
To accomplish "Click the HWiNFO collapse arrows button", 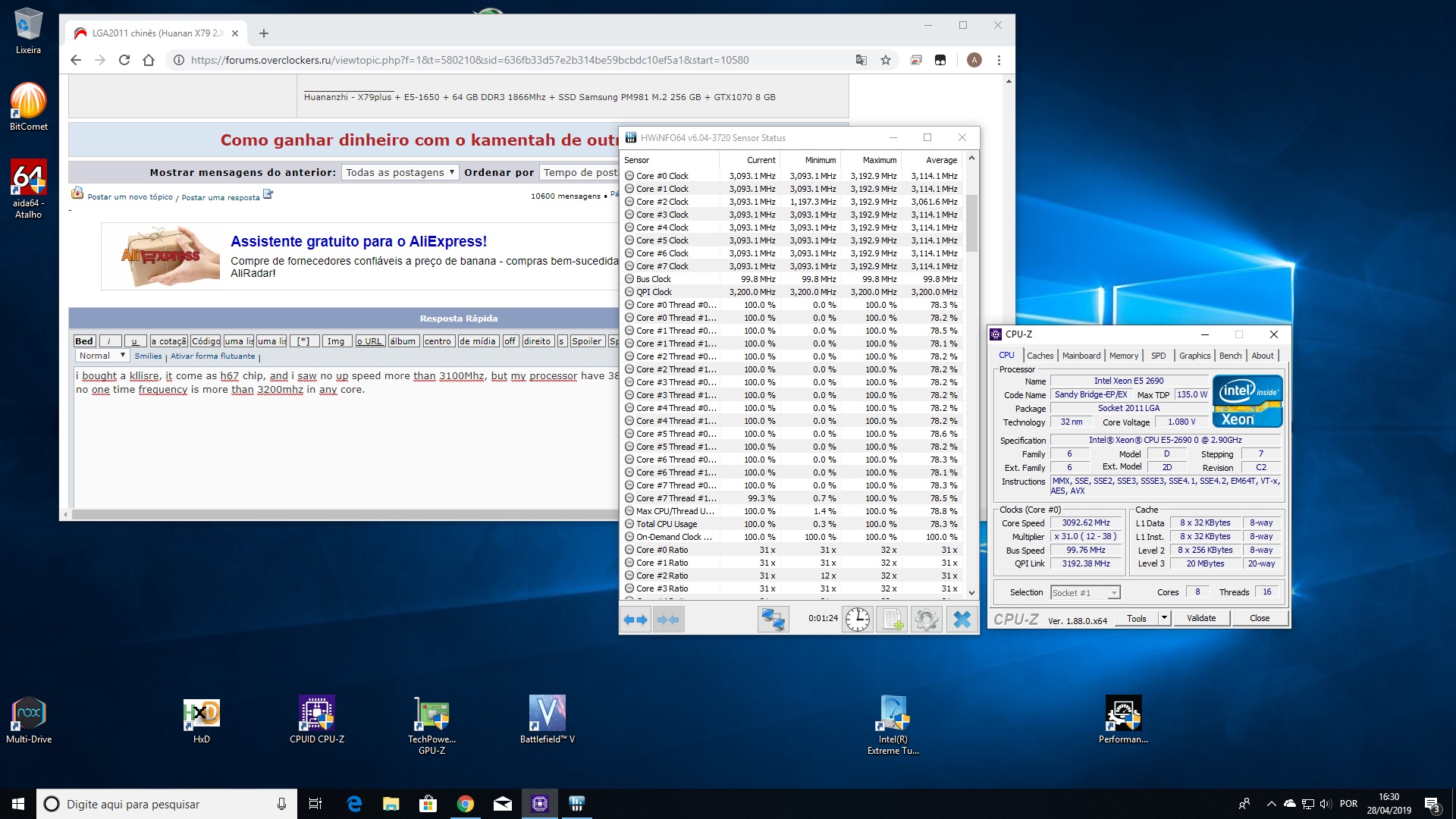I will point(668,620).
